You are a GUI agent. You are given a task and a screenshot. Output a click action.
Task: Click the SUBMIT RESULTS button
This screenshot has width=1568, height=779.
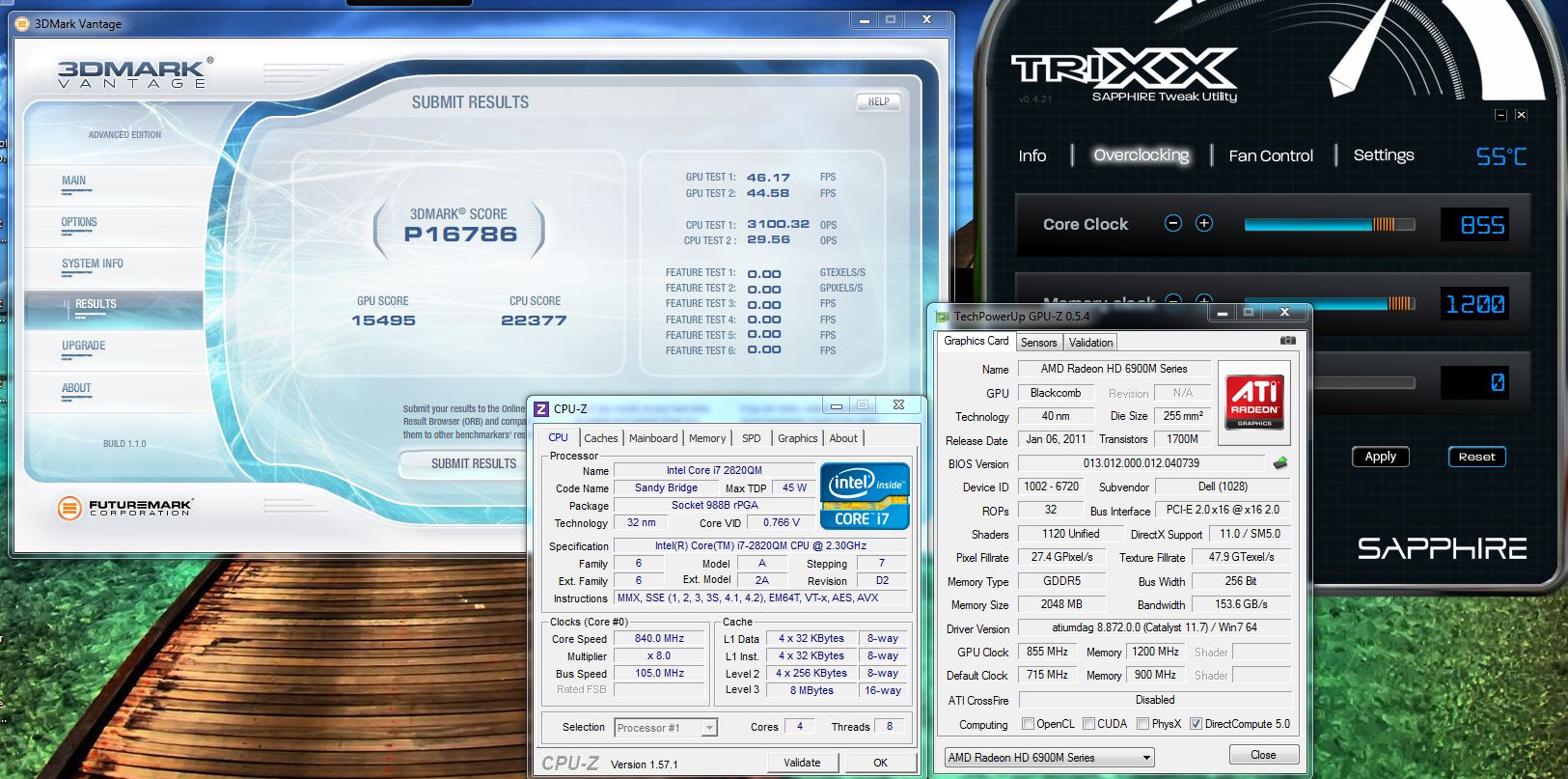[474, 464]
